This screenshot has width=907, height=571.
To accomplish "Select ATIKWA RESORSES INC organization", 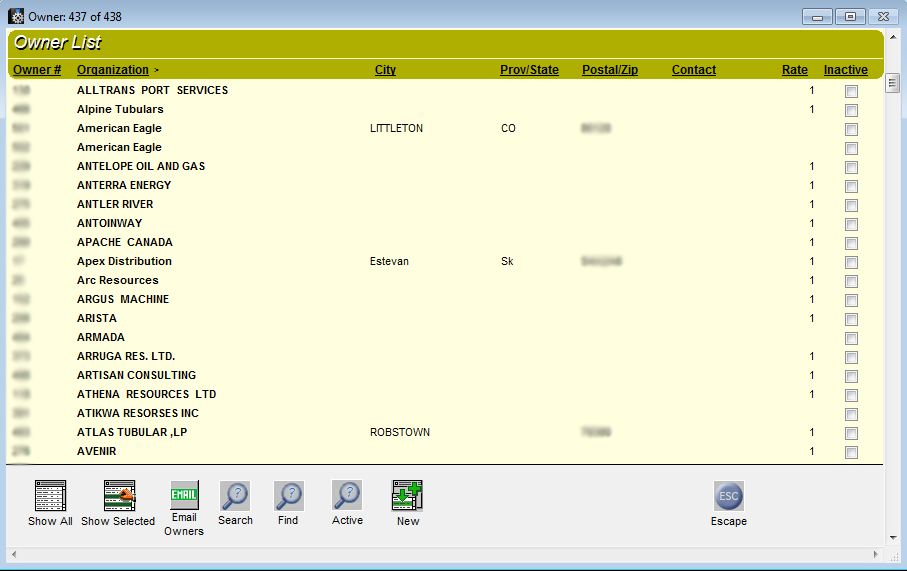I will pos(138,414).
